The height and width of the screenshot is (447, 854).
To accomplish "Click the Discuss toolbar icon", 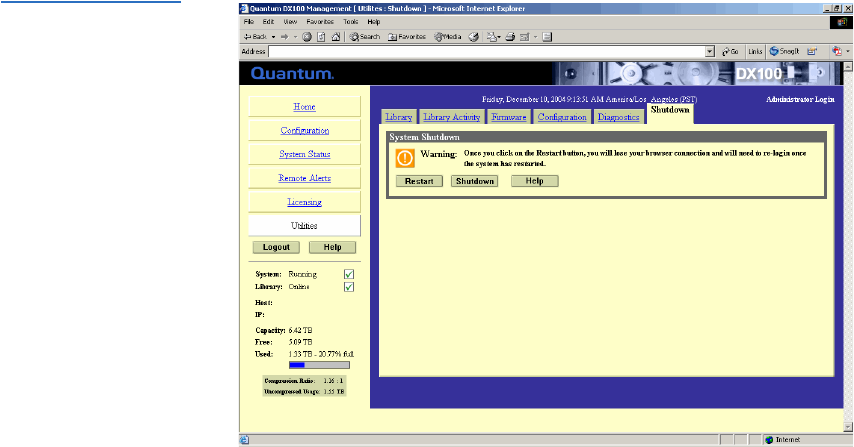I will (547, 36).
